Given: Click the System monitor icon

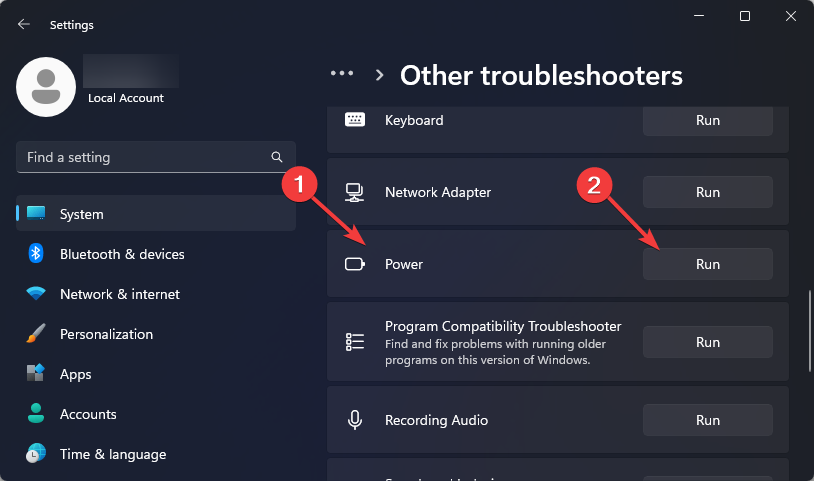Looking at the screenshot, I should (x=36, y=213).
